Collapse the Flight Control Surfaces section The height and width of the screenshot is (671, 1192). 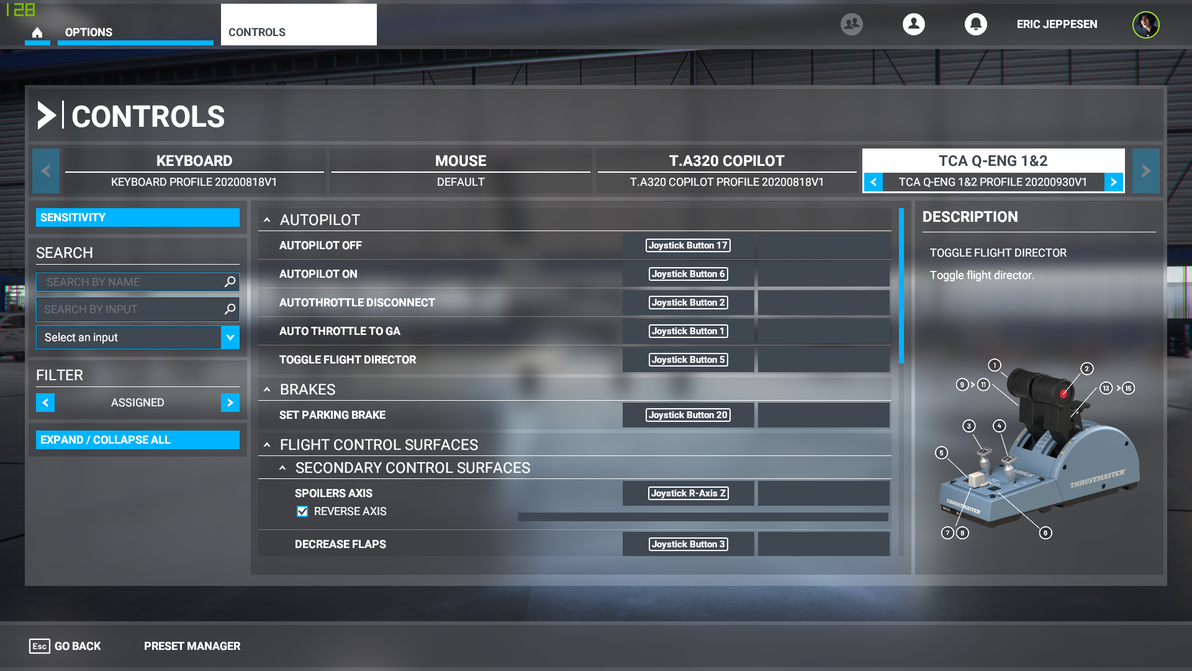point(267,445)
